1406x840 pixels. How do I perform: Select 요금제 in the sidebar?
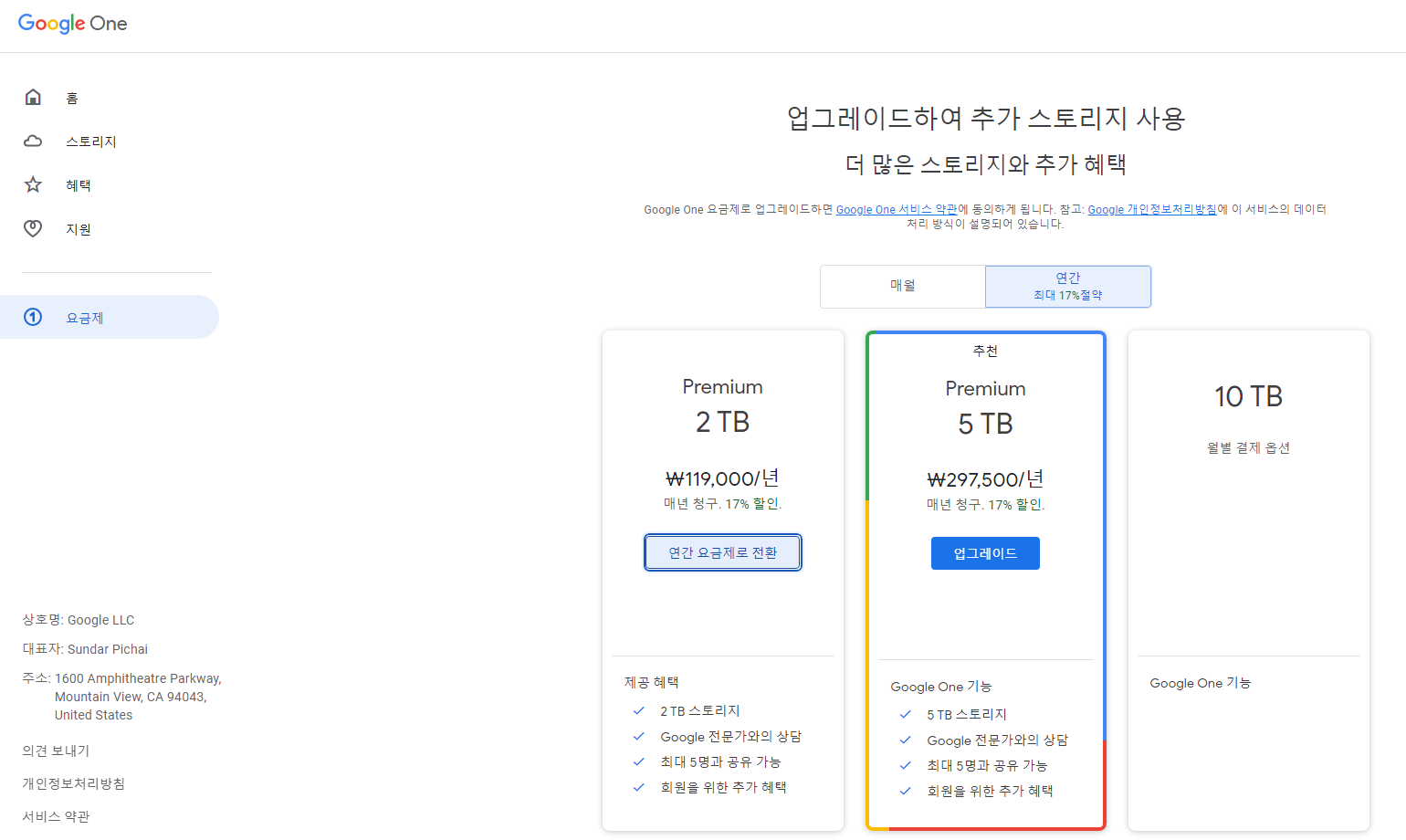[110, 317]
